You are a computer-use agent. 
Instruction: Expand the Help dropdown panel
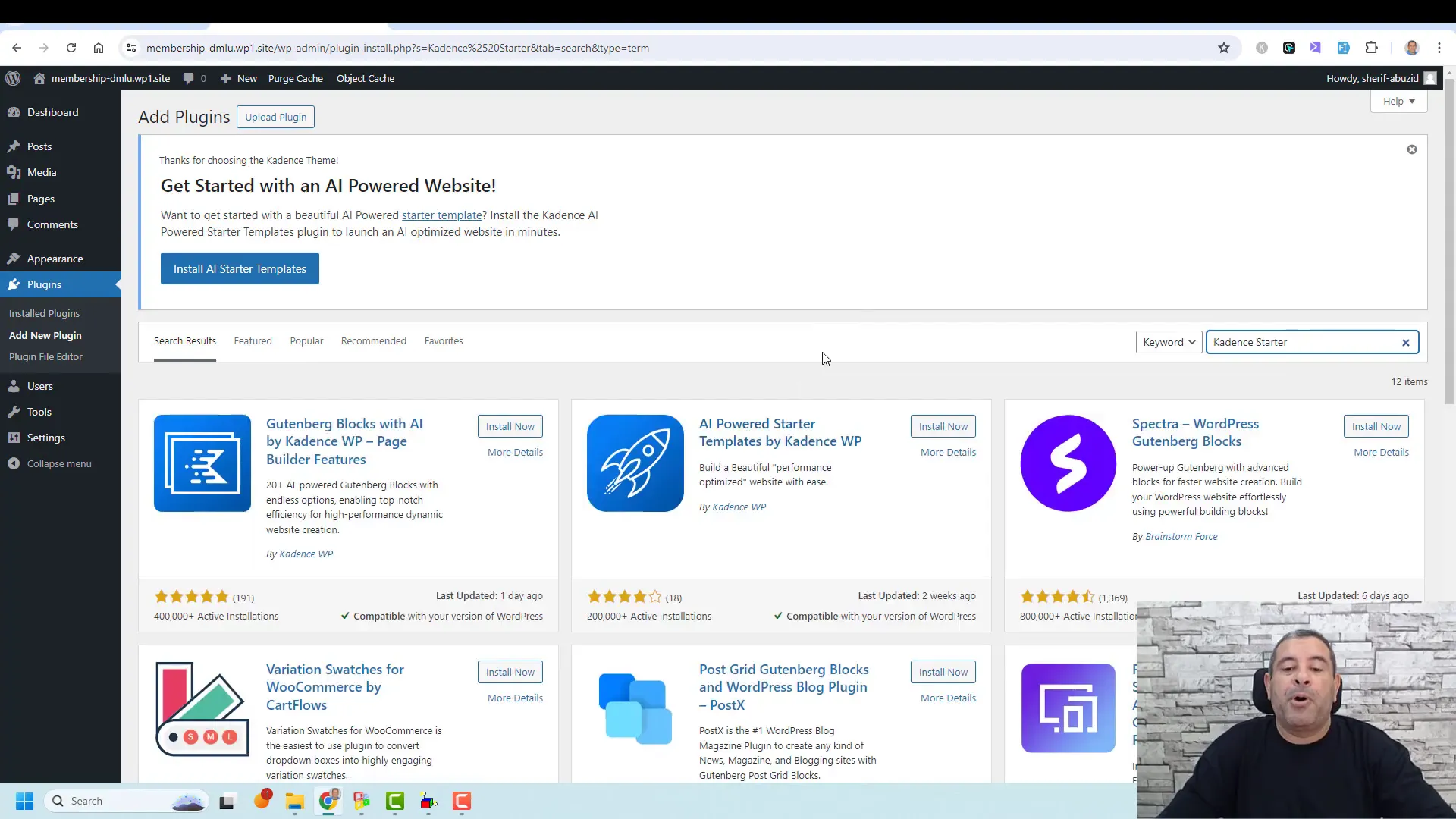coord(1398,102)
